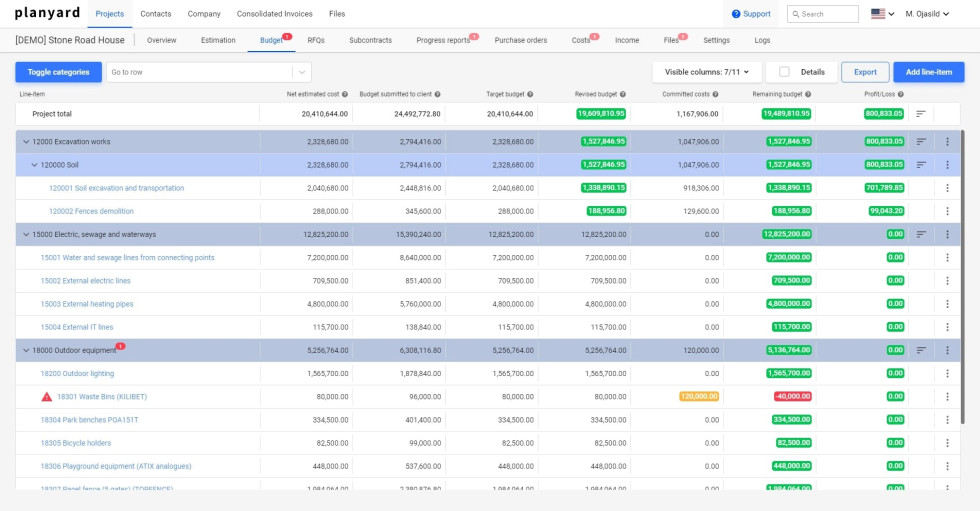Open the Visible columns 7/11 dropdown
980x511 pixels.
tap(707, 72)
